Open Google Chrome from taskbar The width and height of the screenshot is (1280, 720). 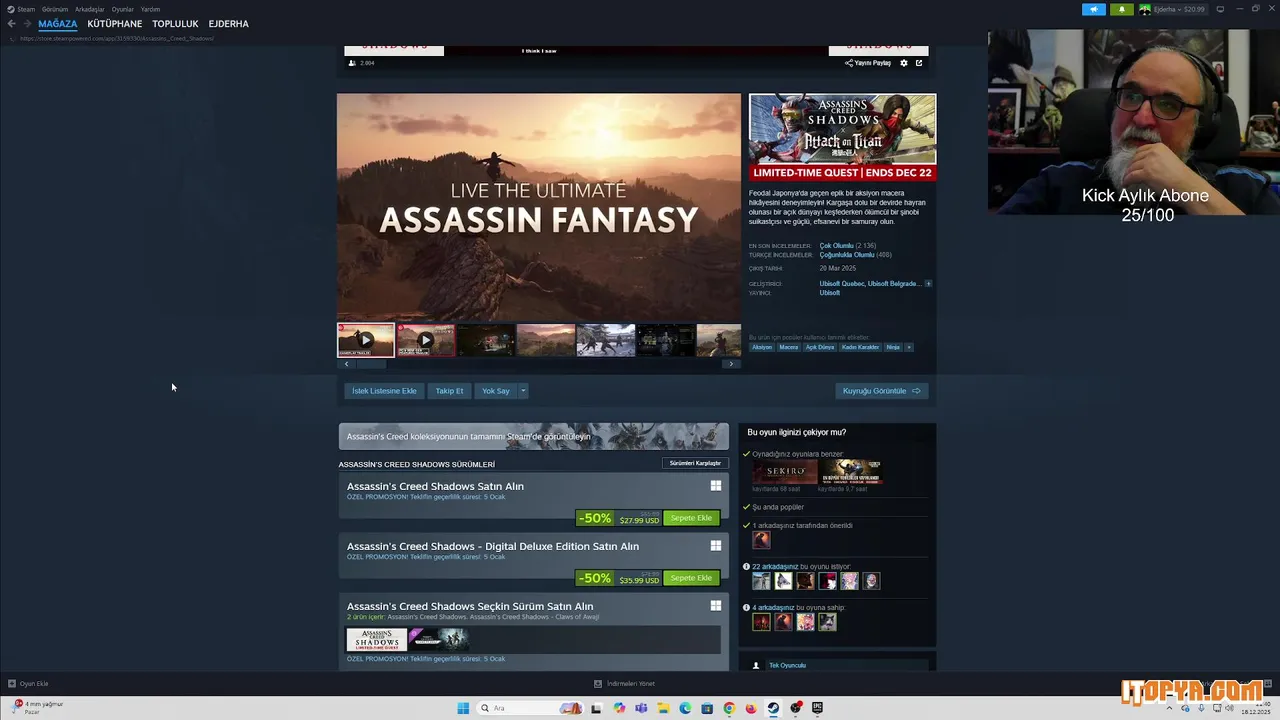click(729, 708)
